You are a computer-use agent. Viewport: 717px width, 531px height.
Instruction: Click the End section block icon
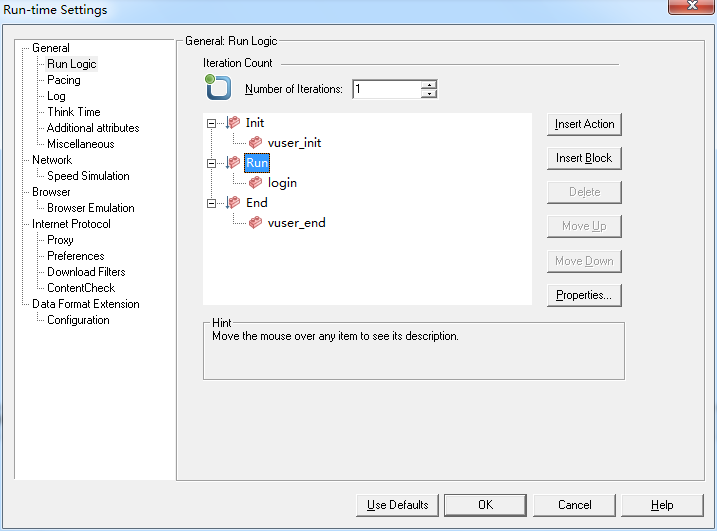point(234,203)
